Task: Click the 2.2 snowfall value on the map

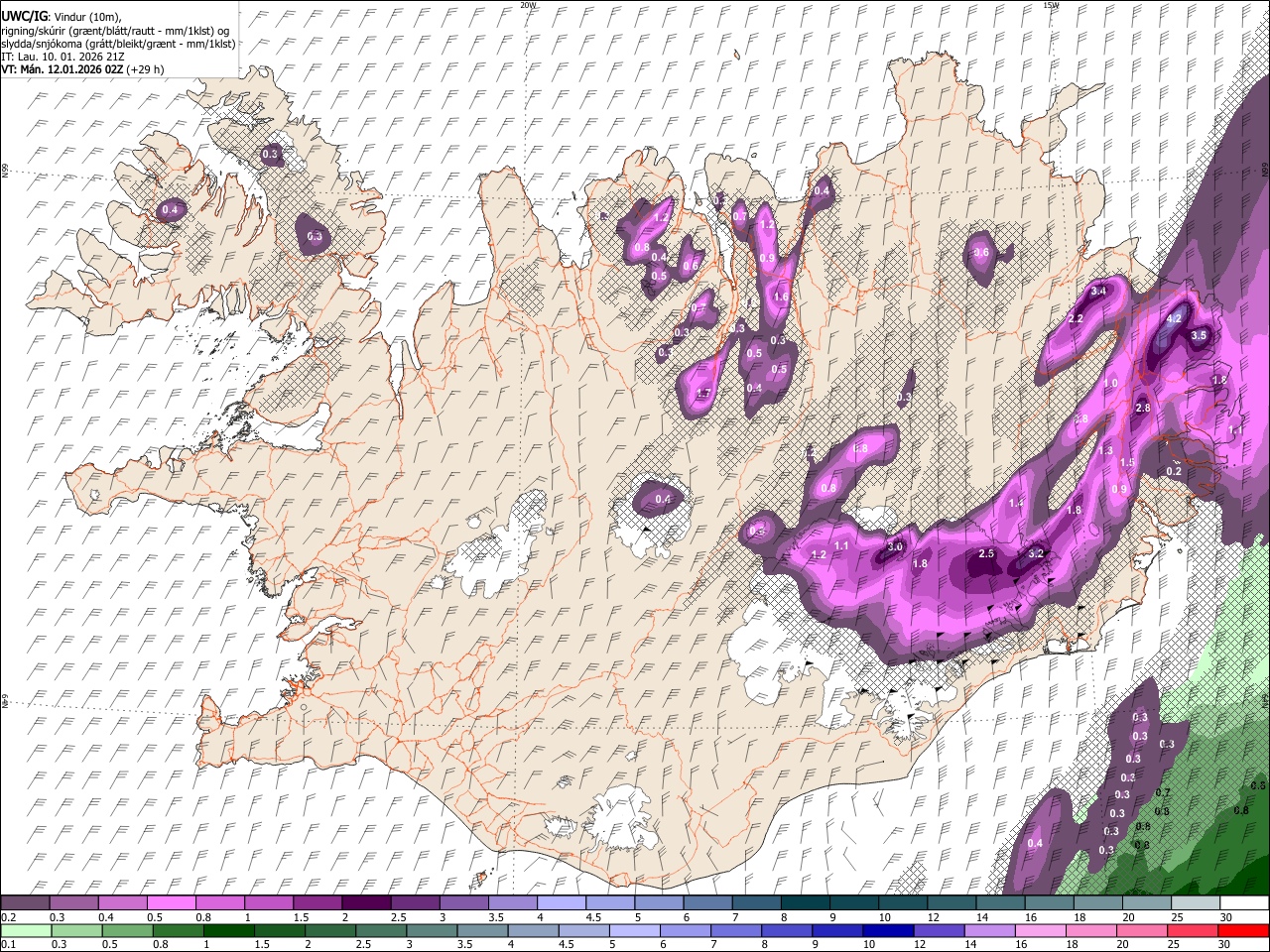Action: (x=1076, y=319)
